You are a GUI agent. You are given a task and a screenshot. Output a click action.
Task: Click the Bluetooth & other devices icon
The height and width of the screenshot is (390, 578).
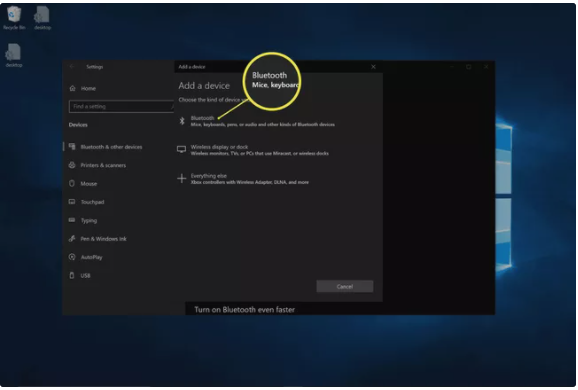72,147
